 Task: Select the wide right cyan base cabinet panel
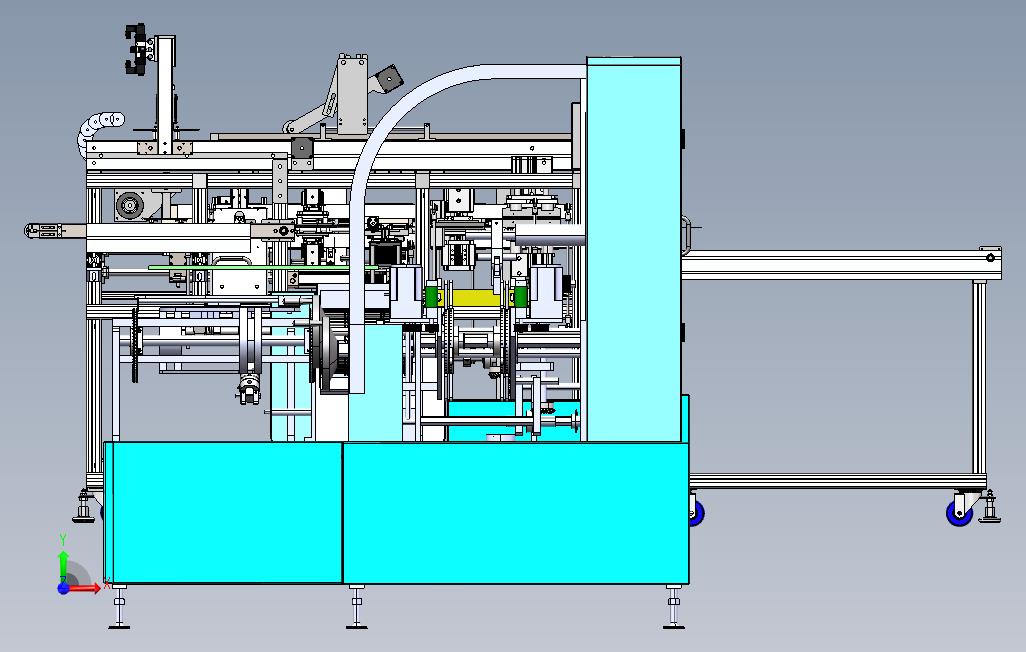point(516,513)
